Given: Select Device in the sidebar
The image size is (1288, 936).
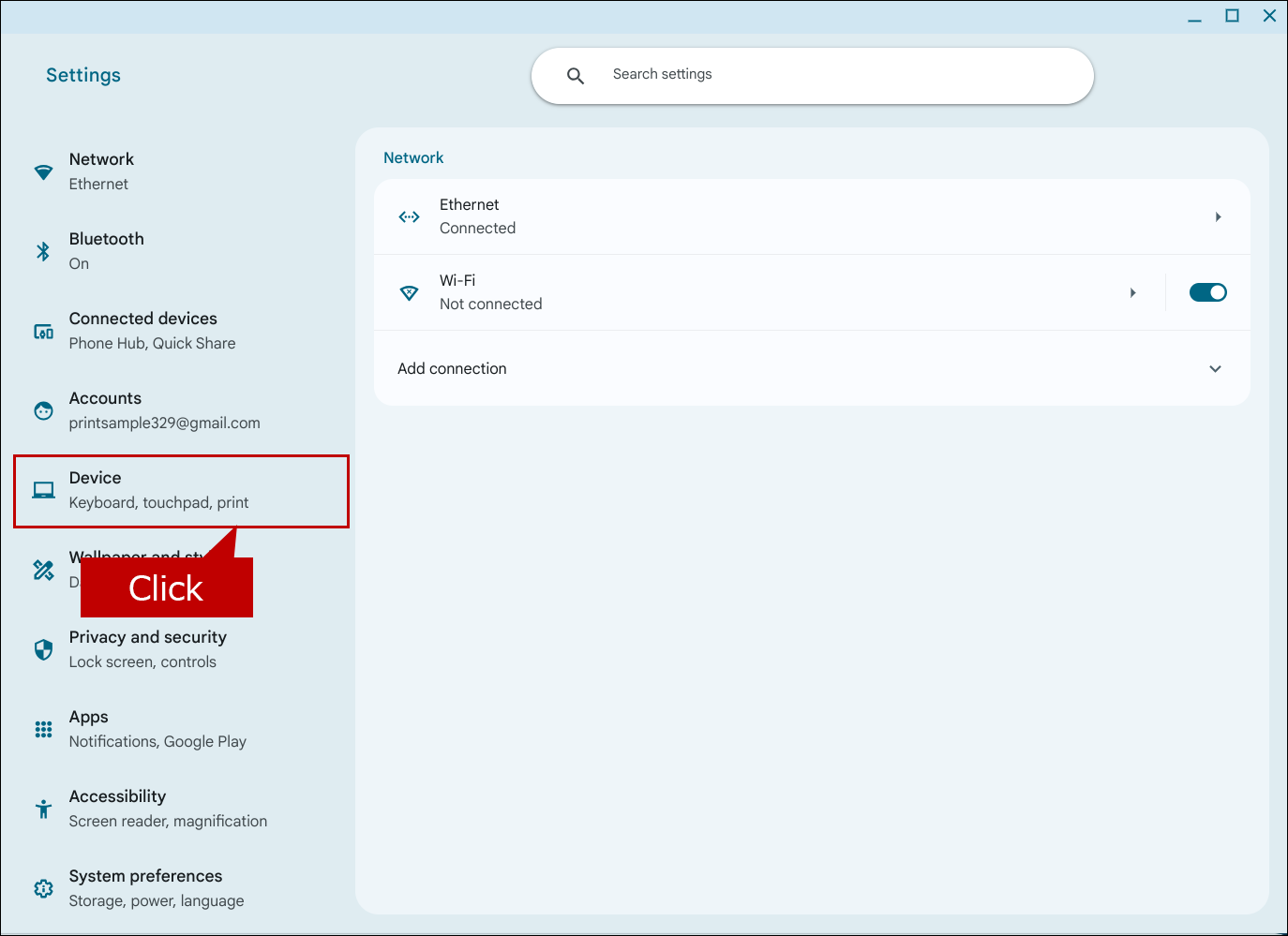Looking at the screenshot, I should (182, 491).
